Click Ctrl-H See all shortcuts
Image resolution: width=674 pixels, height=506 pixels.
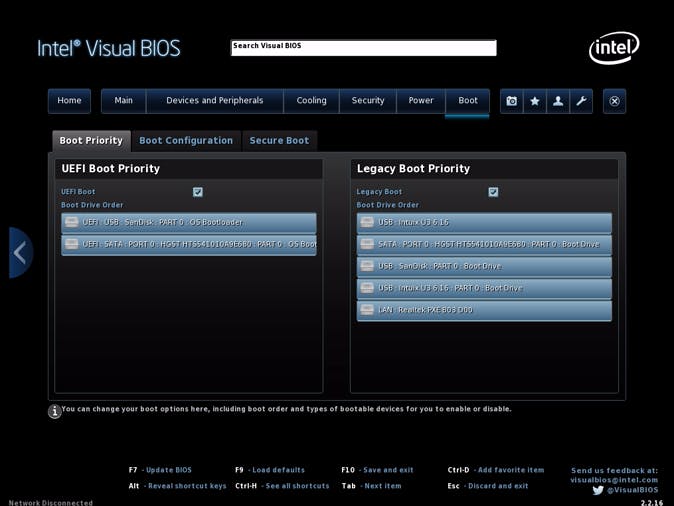tap(282, 486)
